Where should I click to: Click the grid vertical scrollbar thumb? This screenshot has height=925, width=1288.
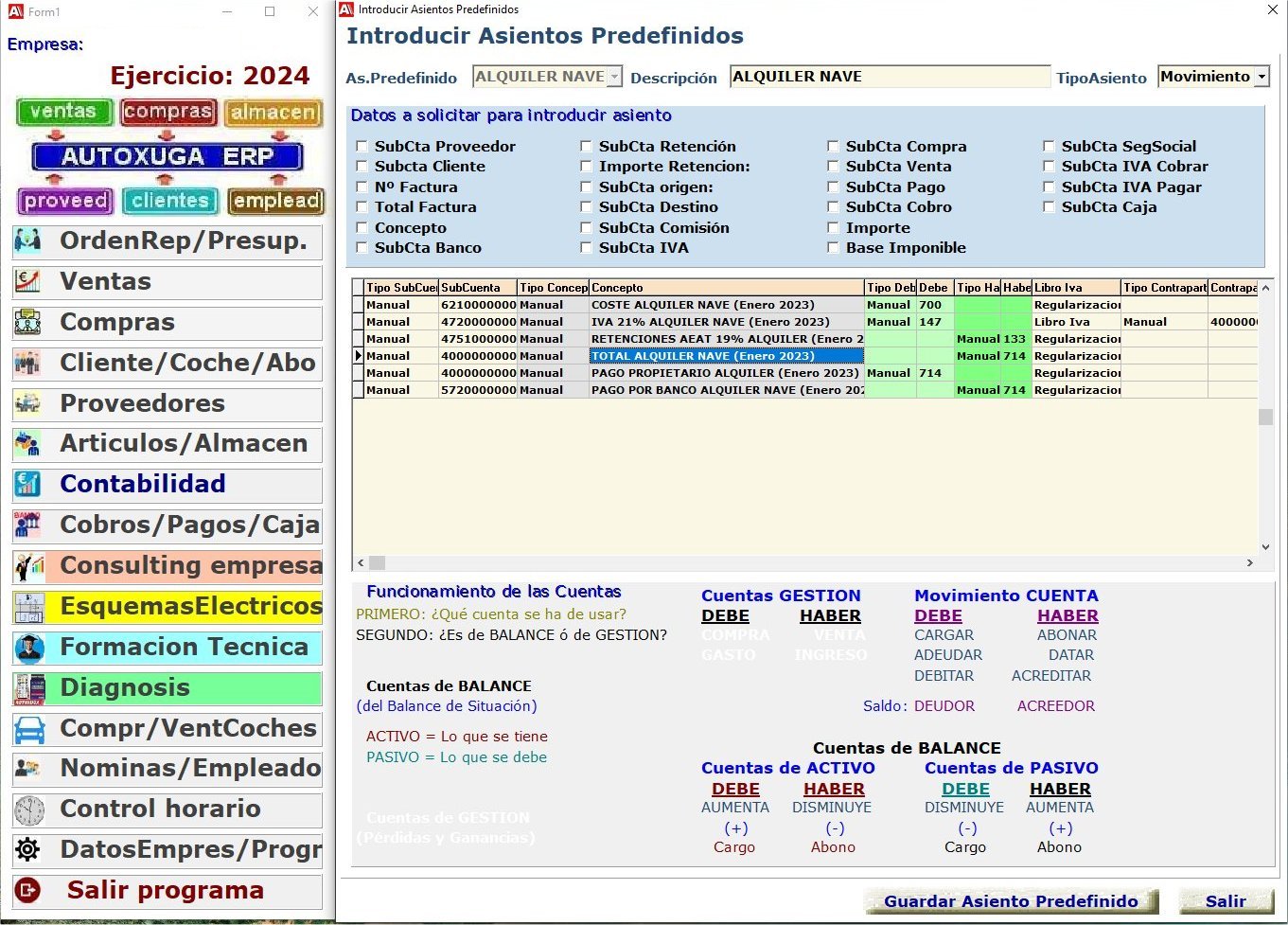click(1265, 417)
